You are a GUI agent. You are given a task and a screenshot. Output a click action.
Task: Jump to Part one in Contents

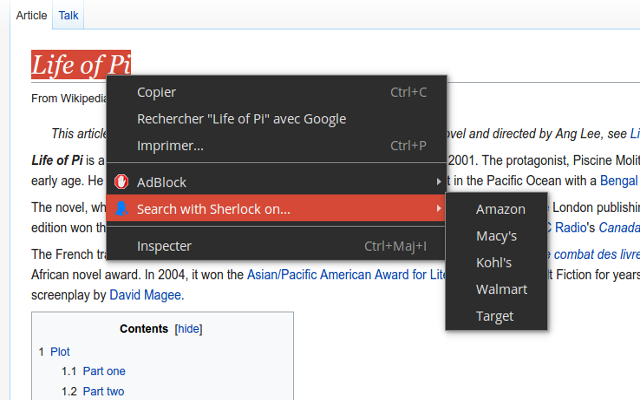pyautogui.click(x=104, y=371)
